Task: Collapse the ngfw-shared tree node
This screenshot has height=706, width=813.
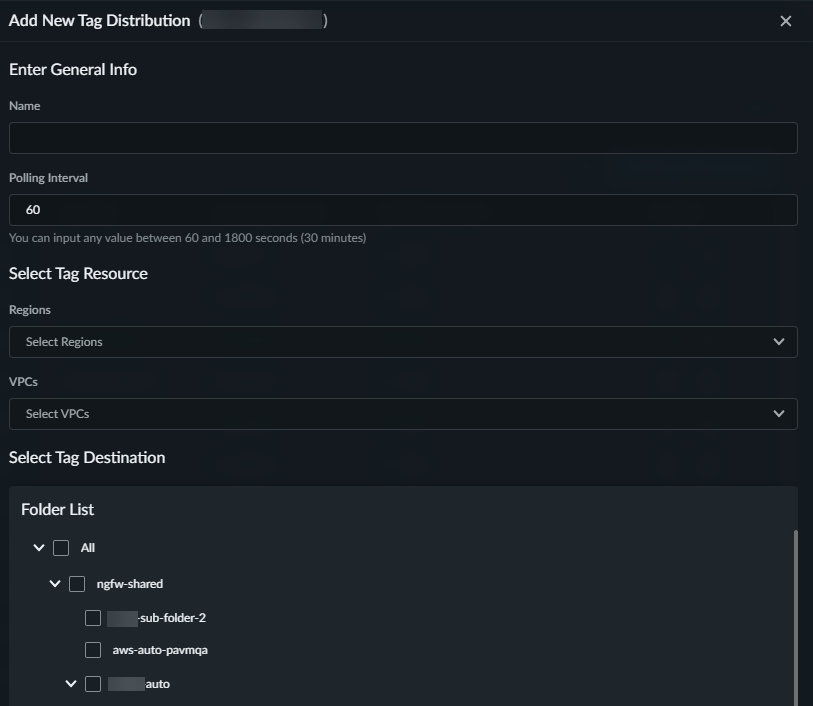Action: 55,584
